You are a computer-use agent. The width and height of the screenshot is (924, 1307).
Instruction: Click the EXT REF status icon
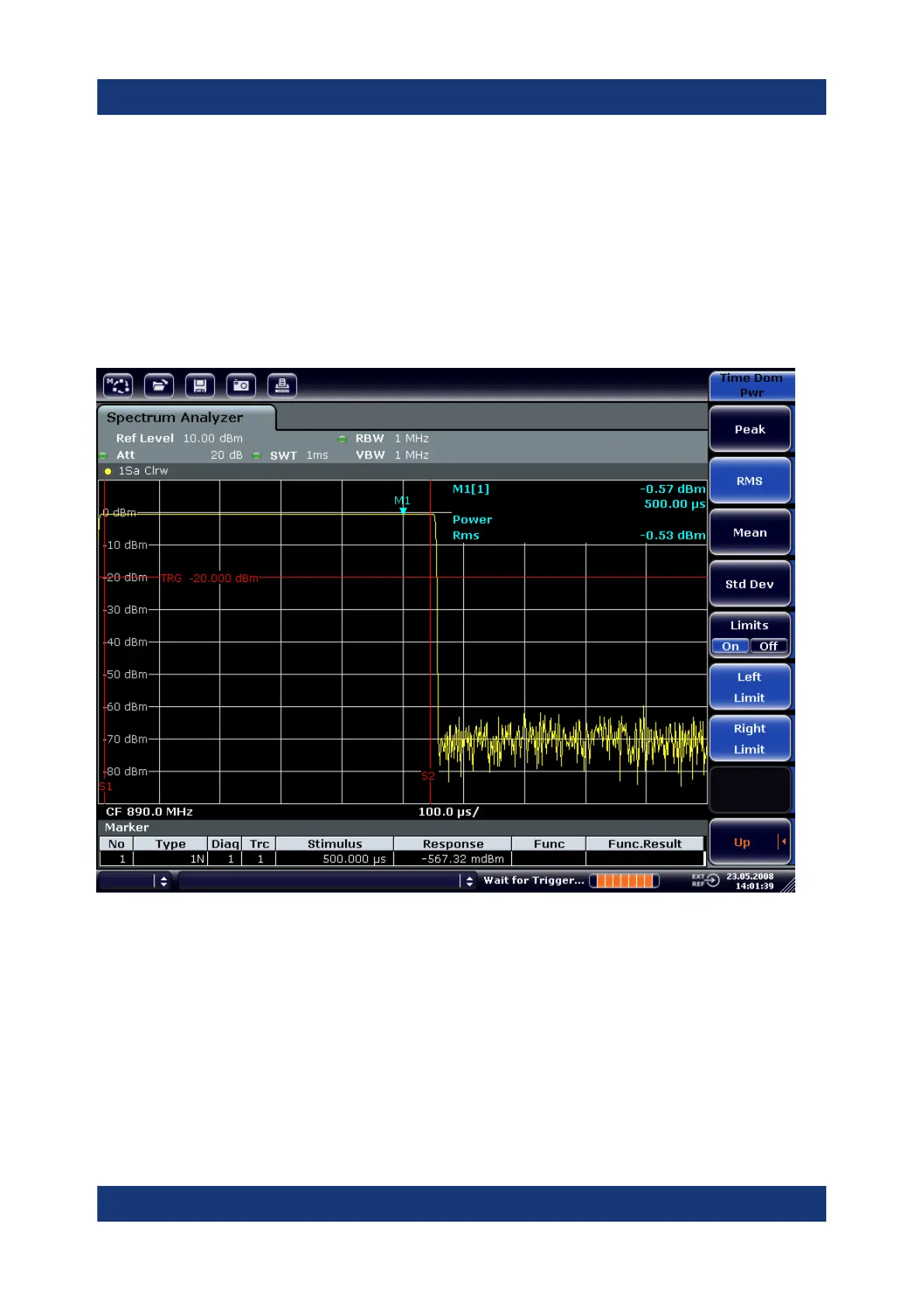point(706,880)
